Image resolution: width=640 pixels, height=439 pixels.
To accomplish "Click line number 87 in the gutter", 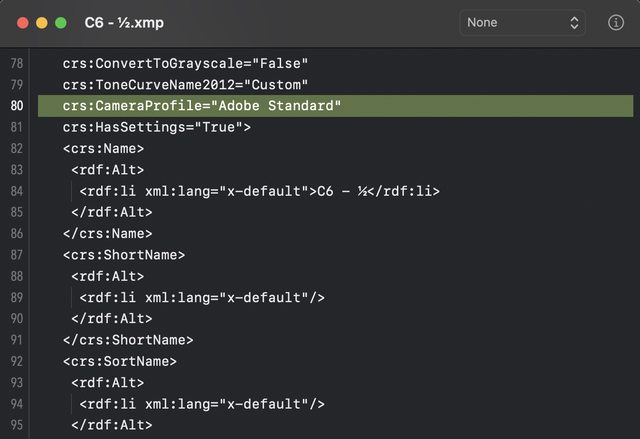I will [x=17, y=255].
